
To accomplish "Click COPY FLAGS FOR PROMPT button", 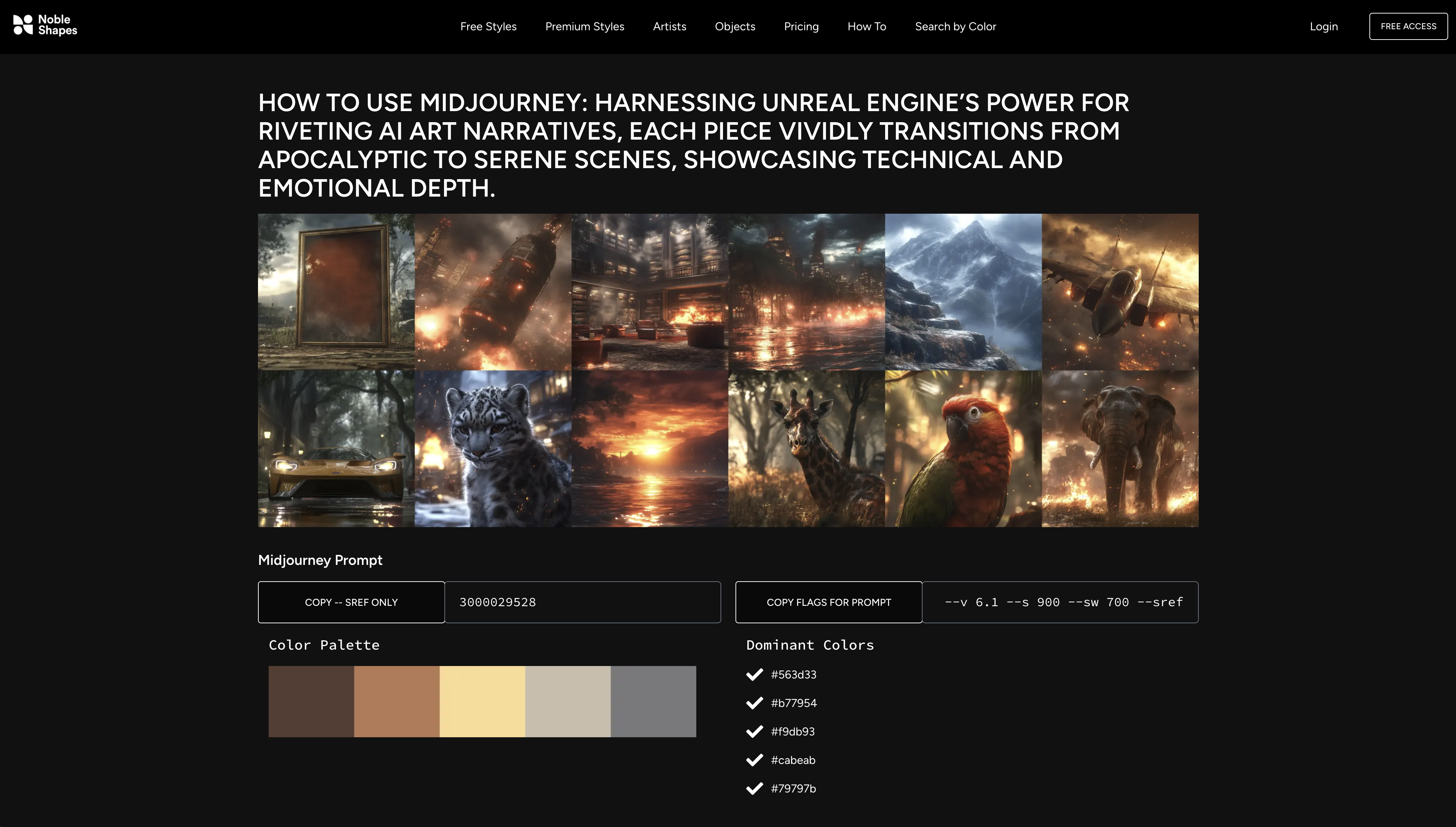I will (828, 602).
